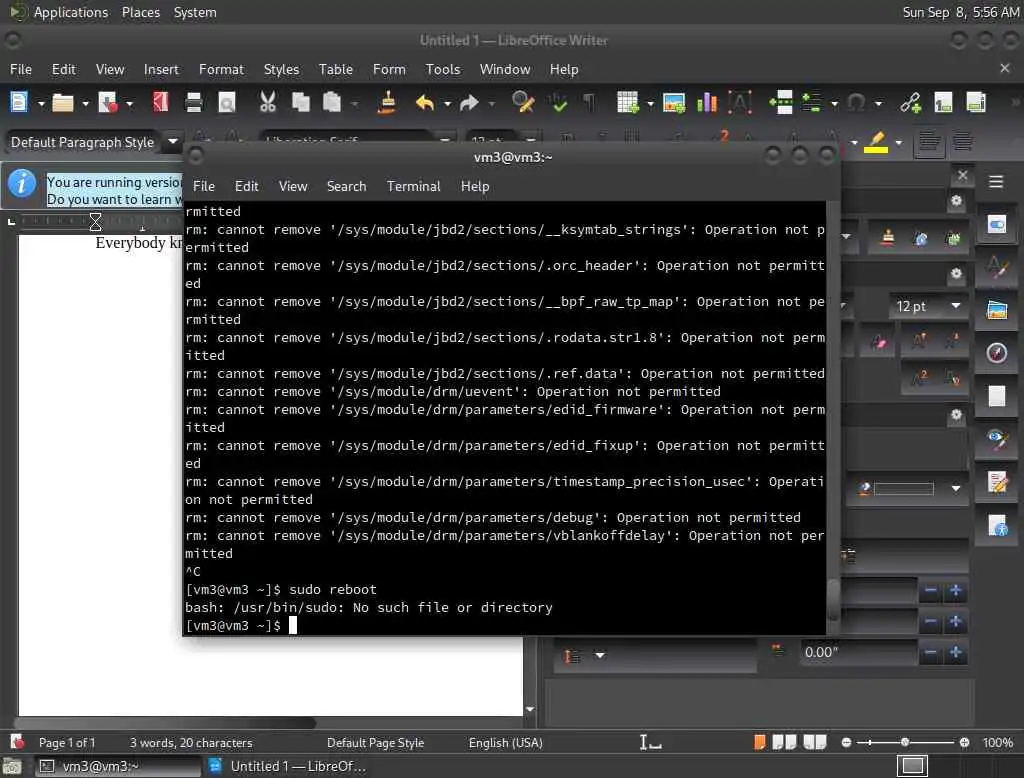Open the Writer Styles menu

coord(281,69)
